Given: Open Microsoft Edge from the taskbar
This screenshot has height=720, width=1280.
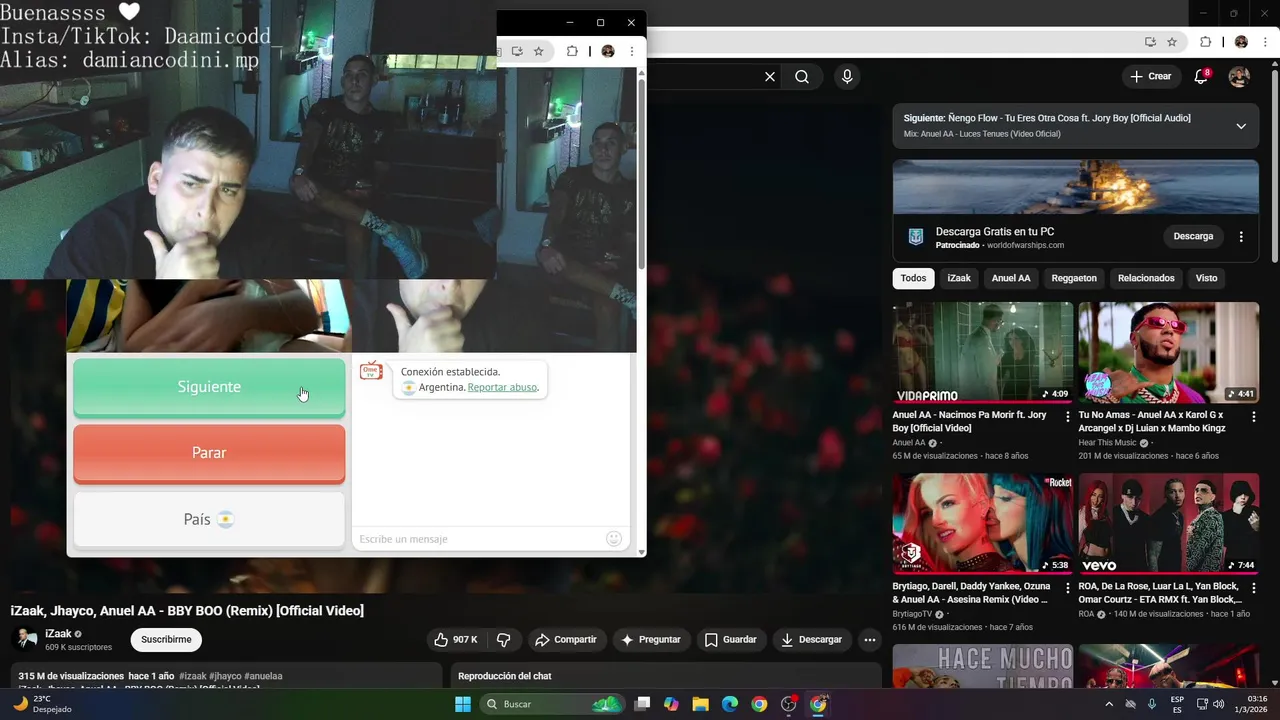Looking at the screenshot, I should pyautogui.click(x=730, y=704).
